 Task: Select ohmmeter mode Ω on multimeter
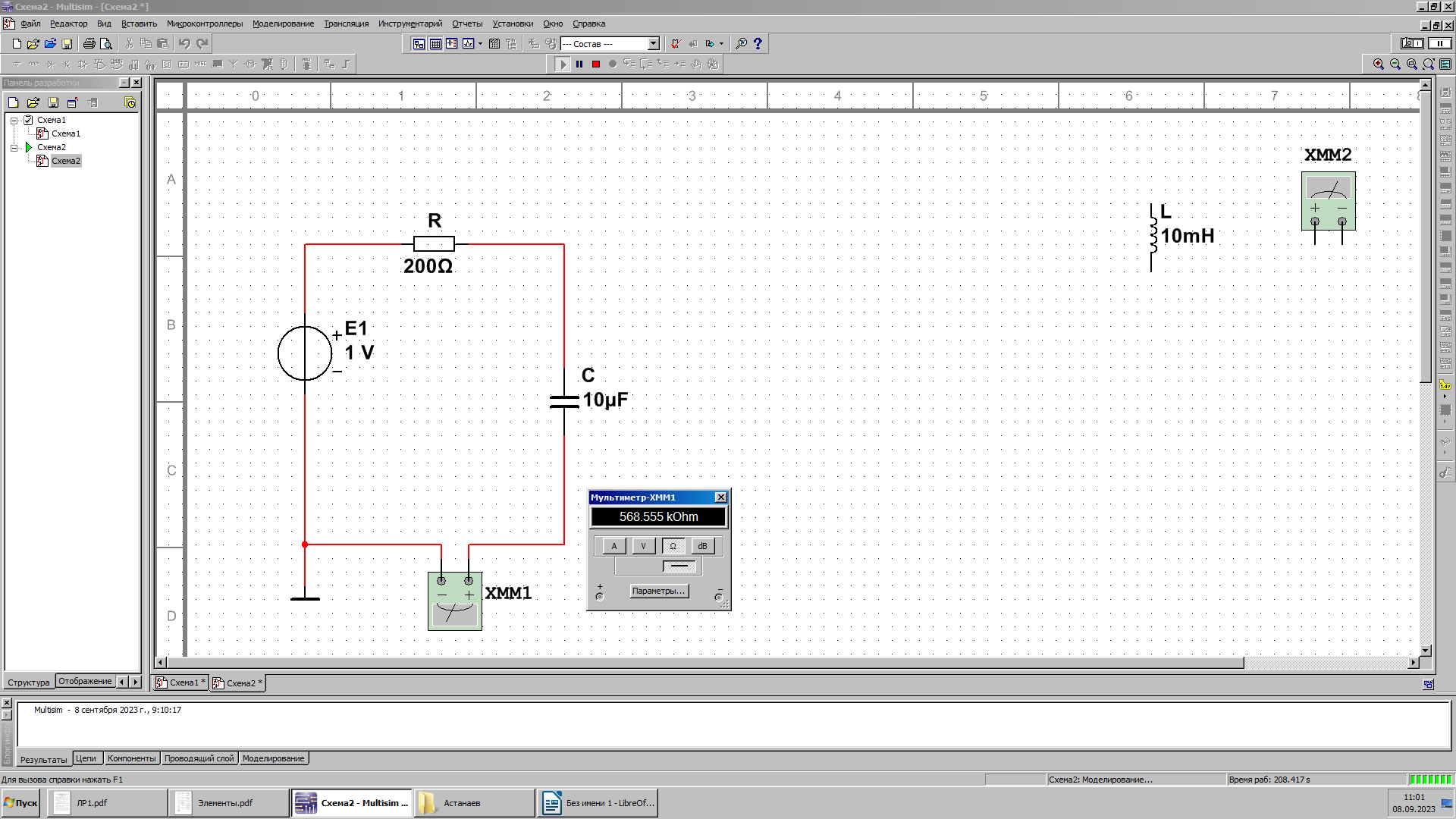pyautogui.click(x=673, y=546)
